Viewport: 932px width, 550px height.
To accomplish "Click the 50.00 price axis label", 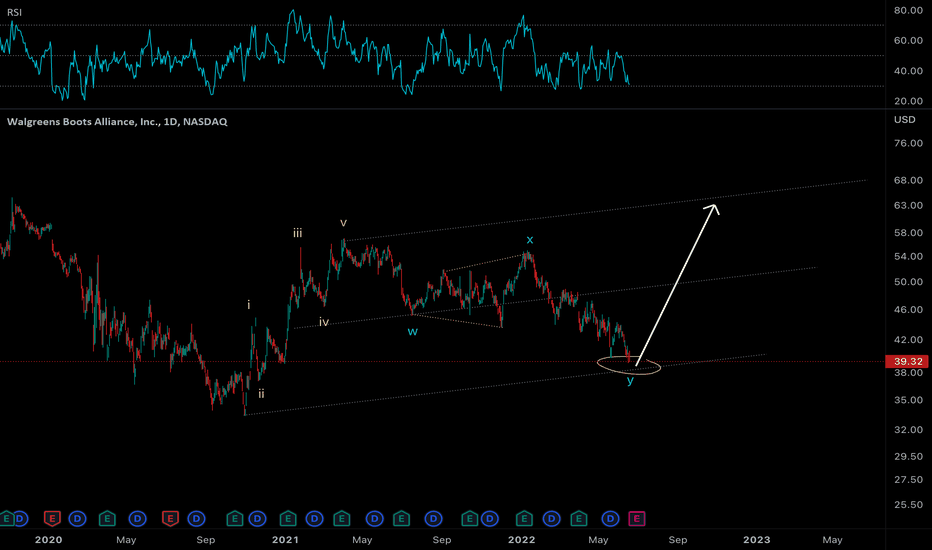I will pyautogui.click(x=908, y=282).
